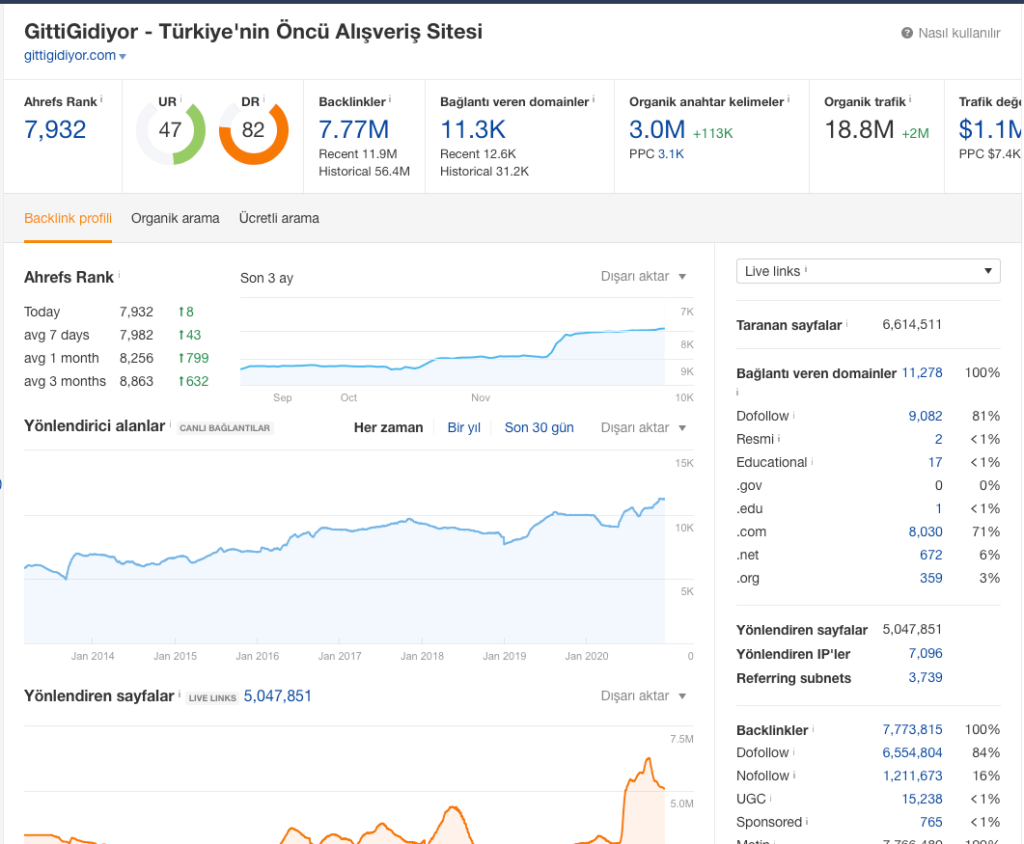Open 11,278 referring domains count
Screen dimensions: 1024x844
tap(922, 373)
